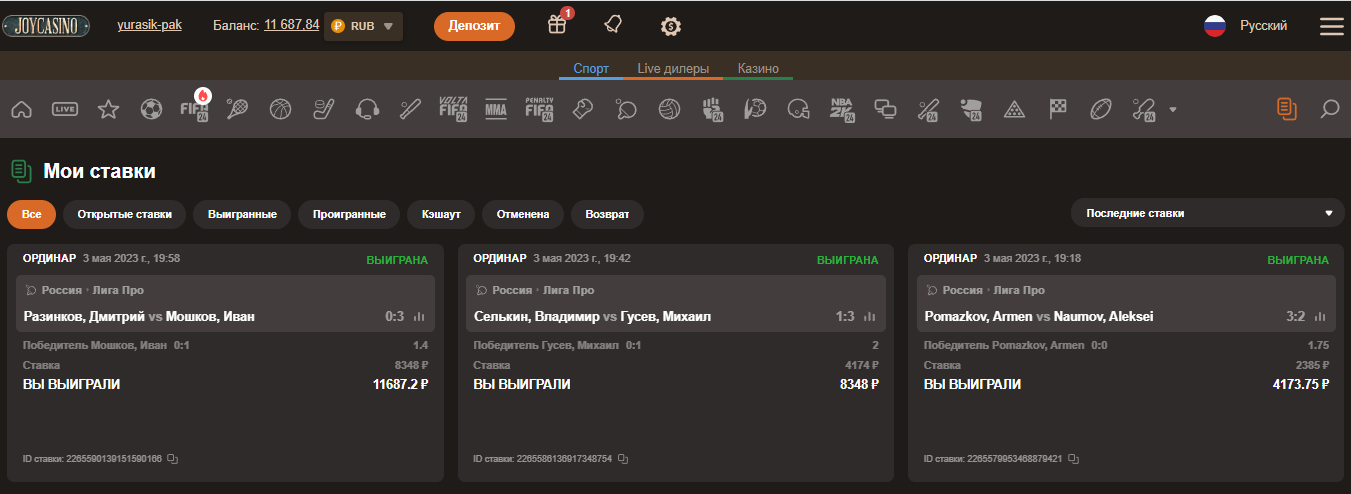Open favorites star icon
The height and width of the screenshot is (494, 1351).
(108, 109)
